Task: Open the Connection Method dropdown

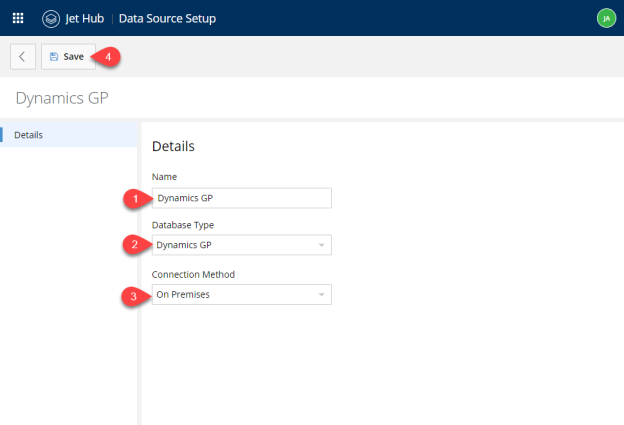Action: click(242, 294)
